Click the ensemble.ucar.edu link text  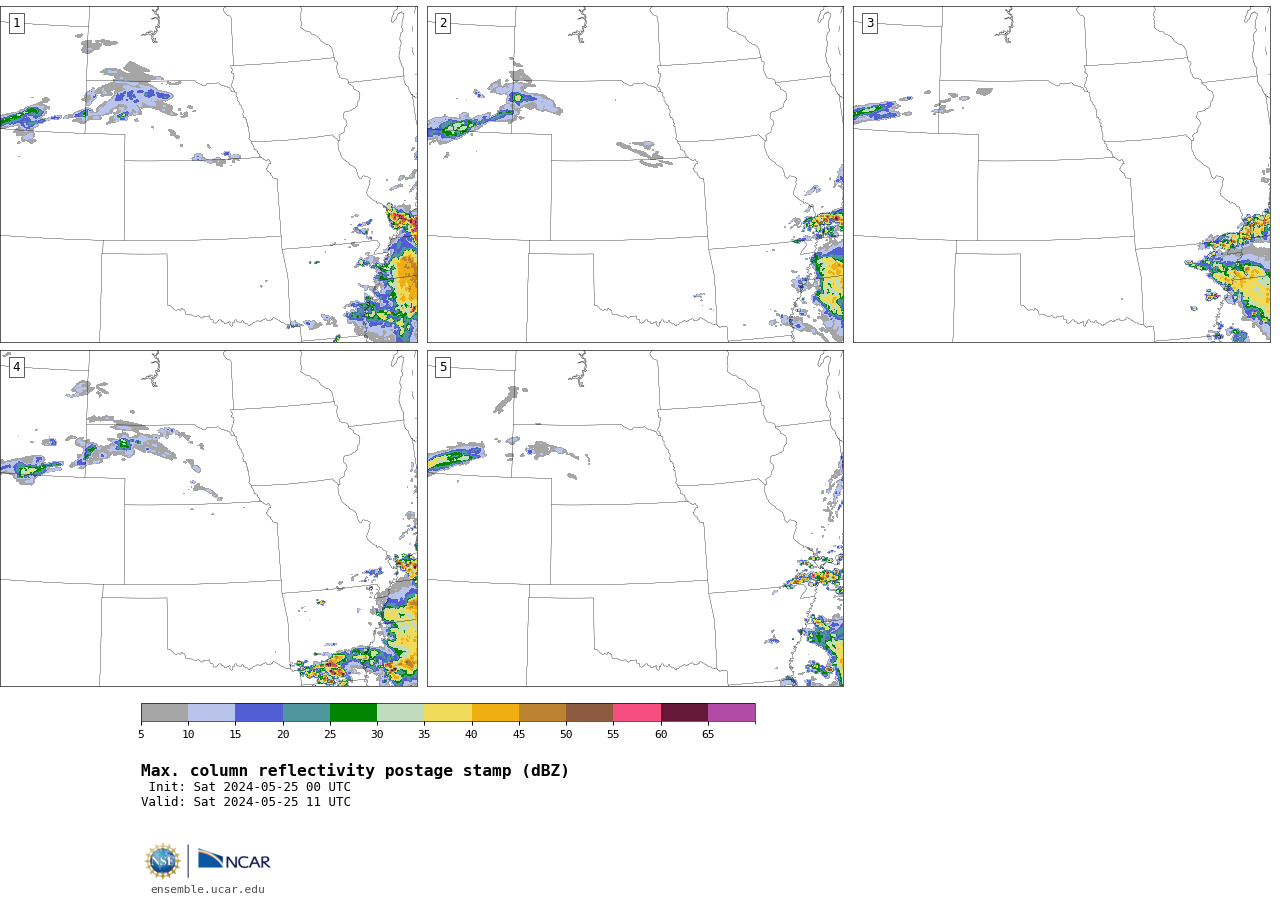pos(208,889)
